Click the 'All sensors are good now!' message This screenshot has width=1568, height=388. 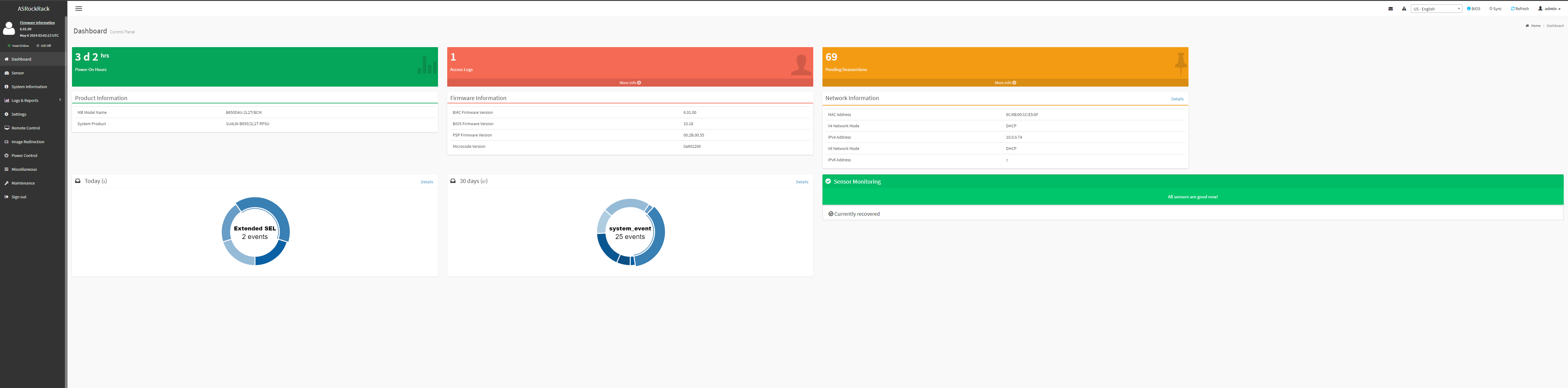pyautogui.click(x=1192, y=197)
